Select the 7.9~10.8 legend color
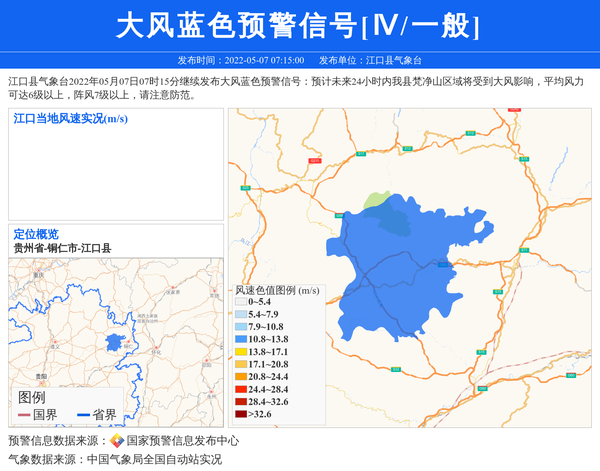The width and height of the screenshot is (600, 471). (240, 327)
